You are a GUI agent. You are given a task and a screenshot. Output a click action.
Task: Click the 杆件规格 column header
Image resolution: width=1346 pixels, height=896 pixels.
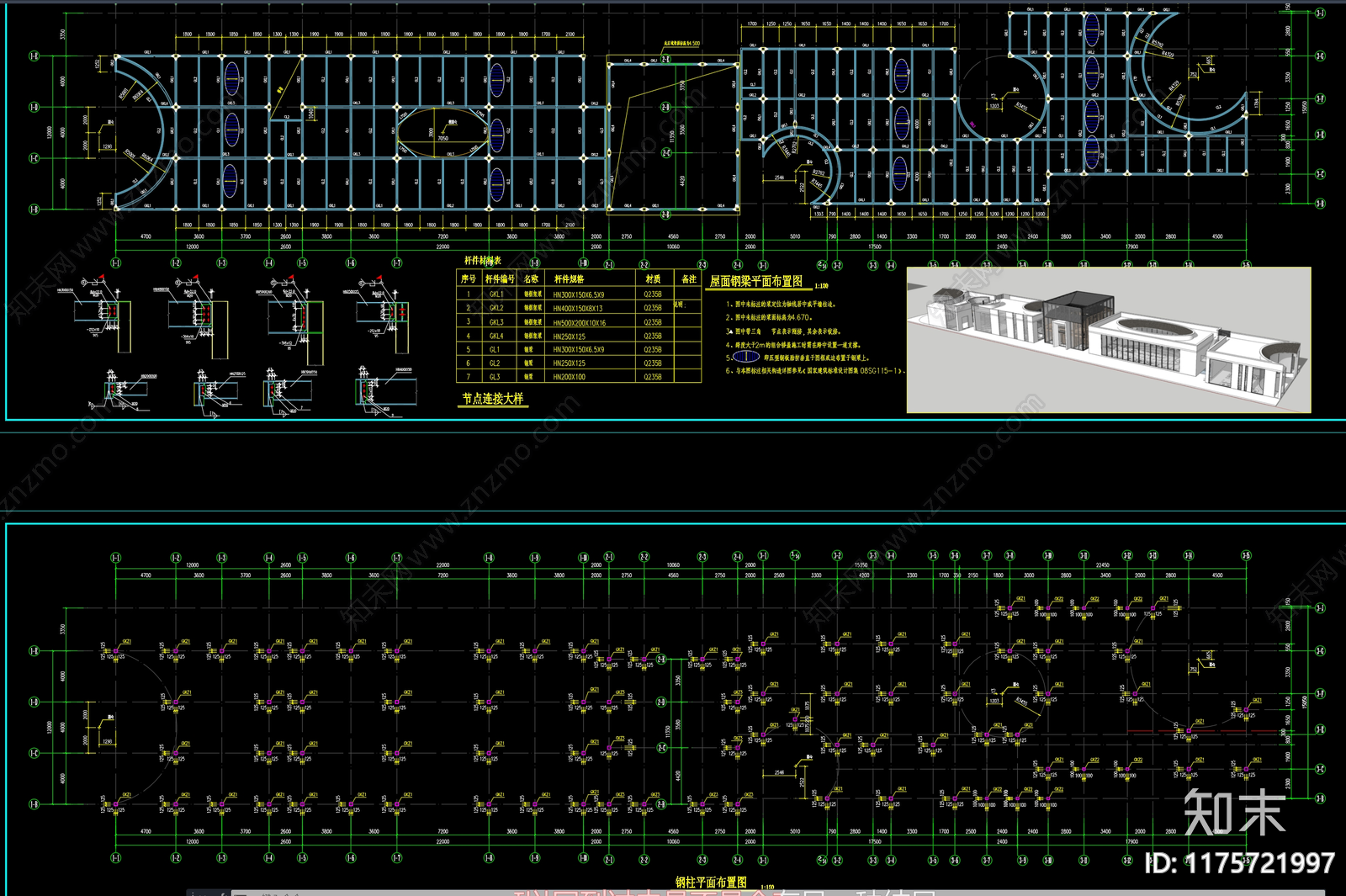(x=569, y=278)
